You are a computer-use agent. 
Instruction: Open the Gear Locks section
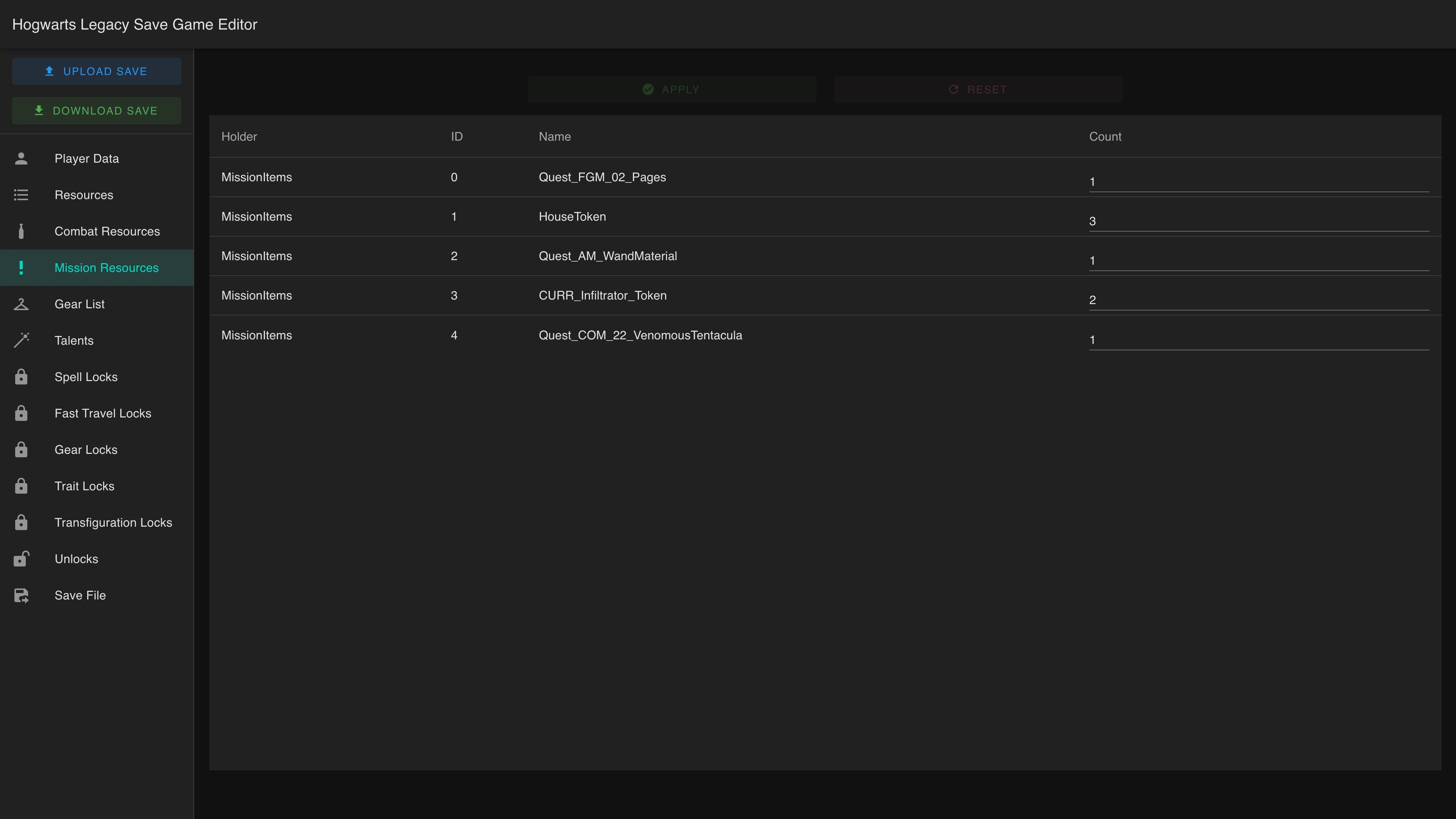pos(97,450)
